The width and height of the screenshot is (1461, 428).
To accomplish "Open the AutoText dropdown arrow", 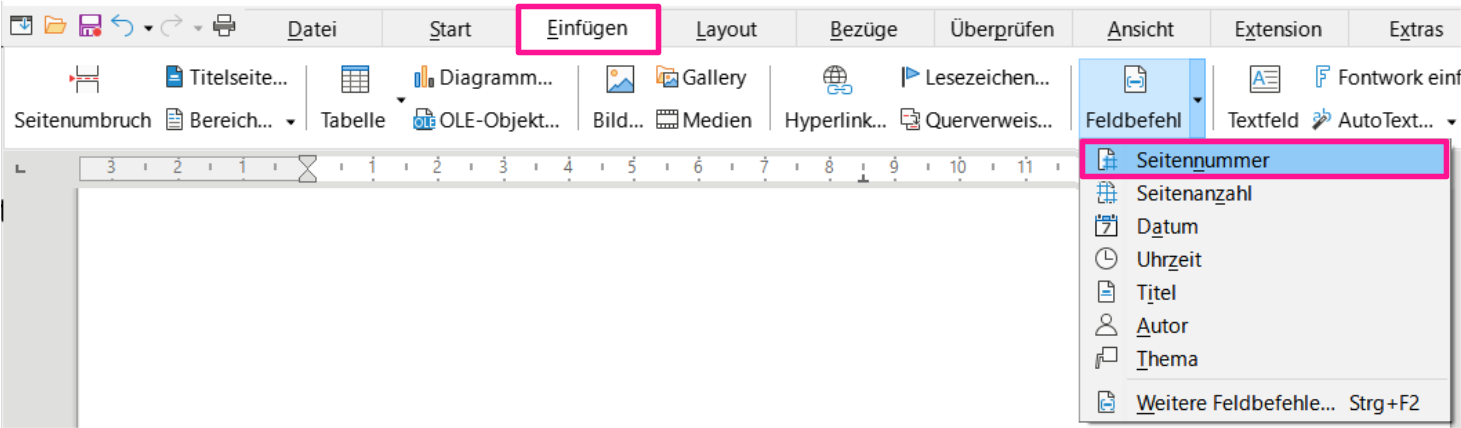I will (1450, 121).
